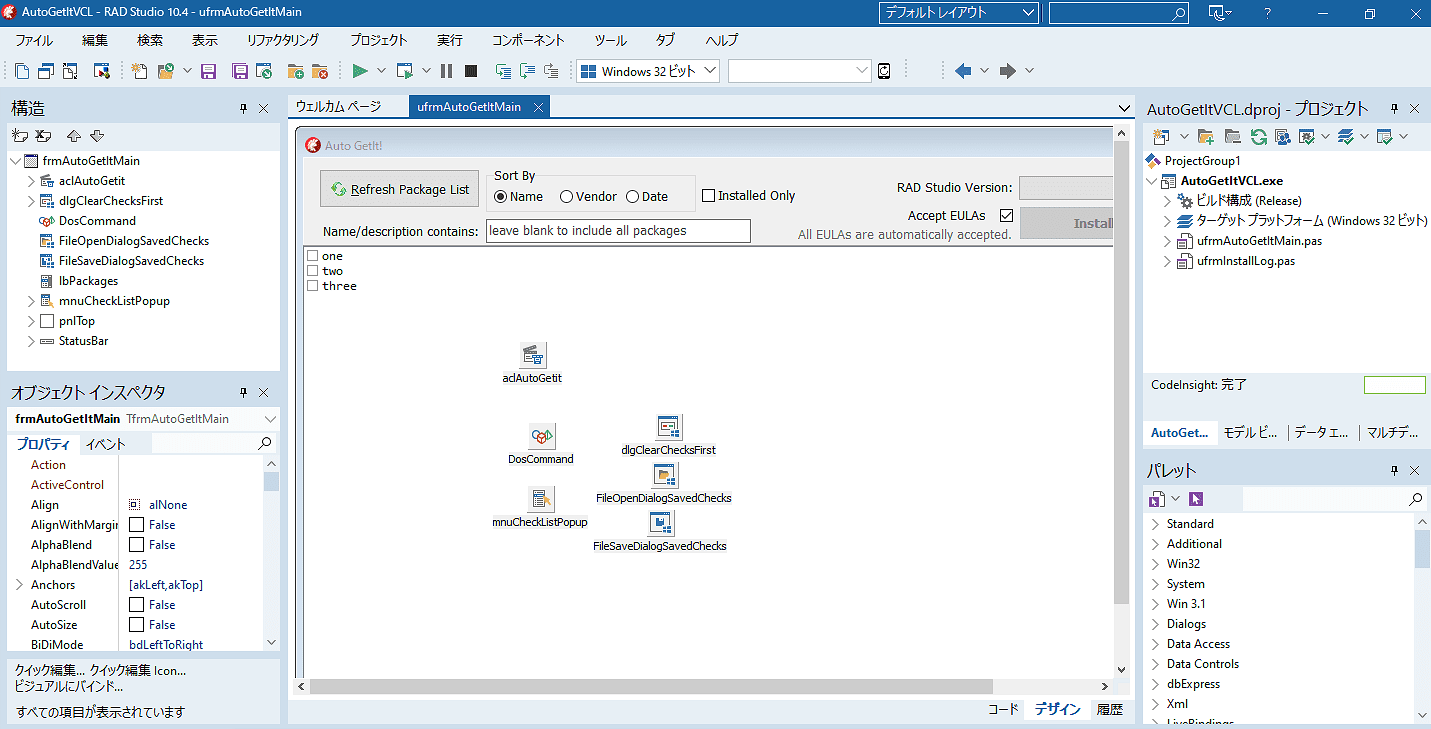This screenshot has height=729, width=1431.
Task: Expand the ビルド構成 (Release) project node
Action: click(1167, 201)
